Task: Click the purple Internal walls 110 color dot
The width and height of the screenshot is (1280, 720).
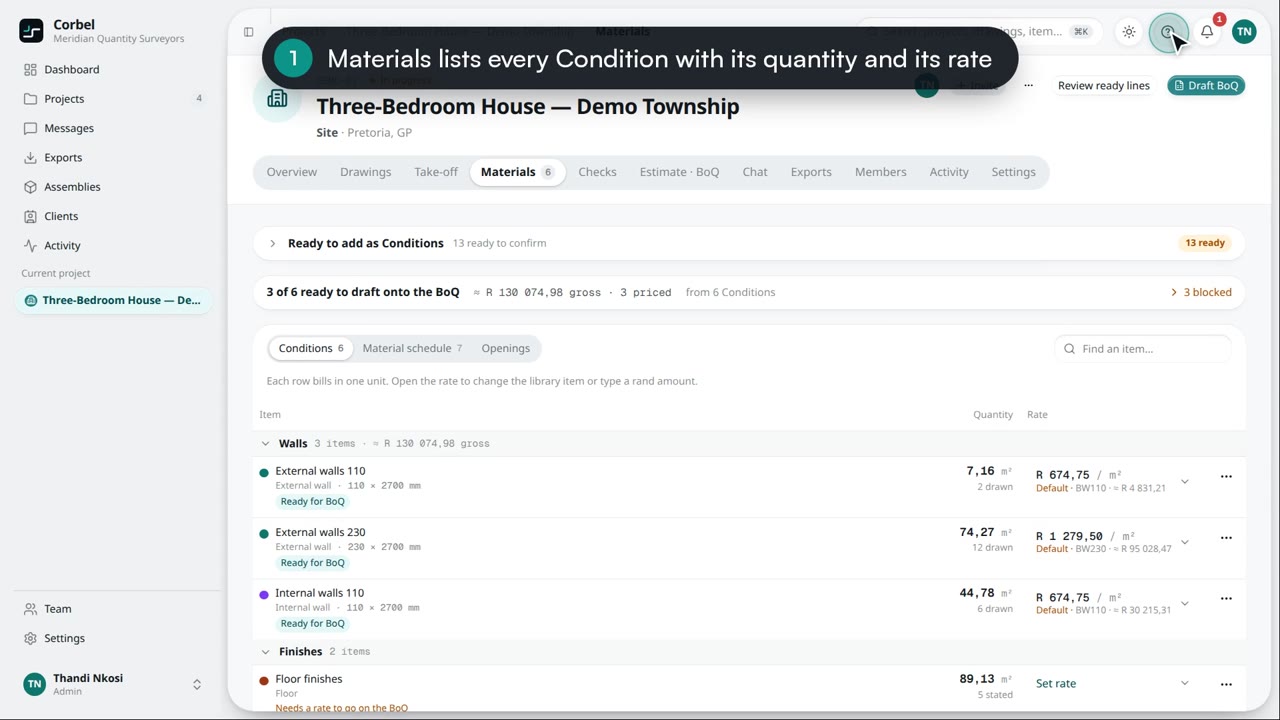Action: (264, 595)
